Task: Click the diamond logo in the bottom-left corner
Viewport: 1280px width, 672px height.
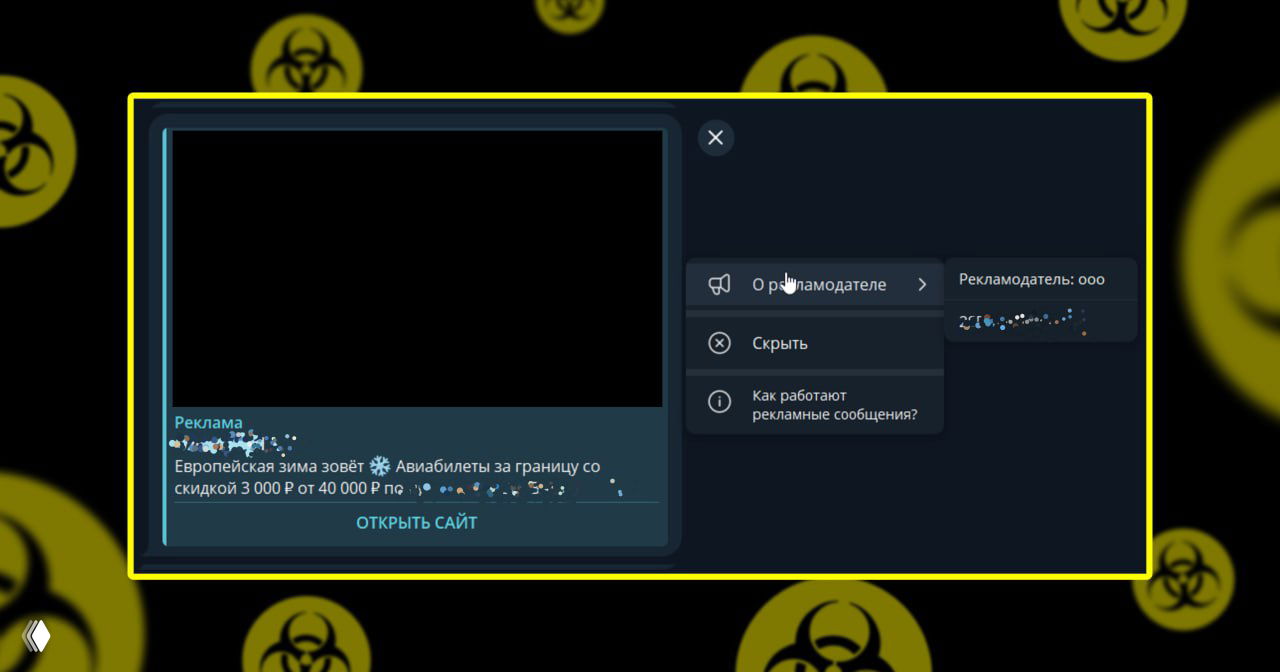Action: click(38, 634)
